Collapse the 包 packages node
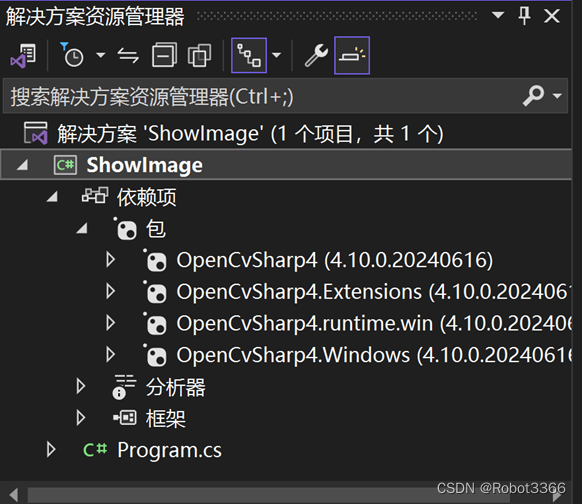Image resolution: width=582 pixels, height=504 pixels. [x=82, y=228]
